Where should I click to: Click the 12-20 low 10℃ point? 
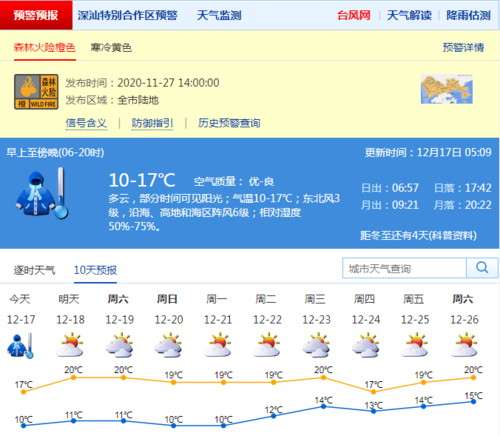point(173,425)
